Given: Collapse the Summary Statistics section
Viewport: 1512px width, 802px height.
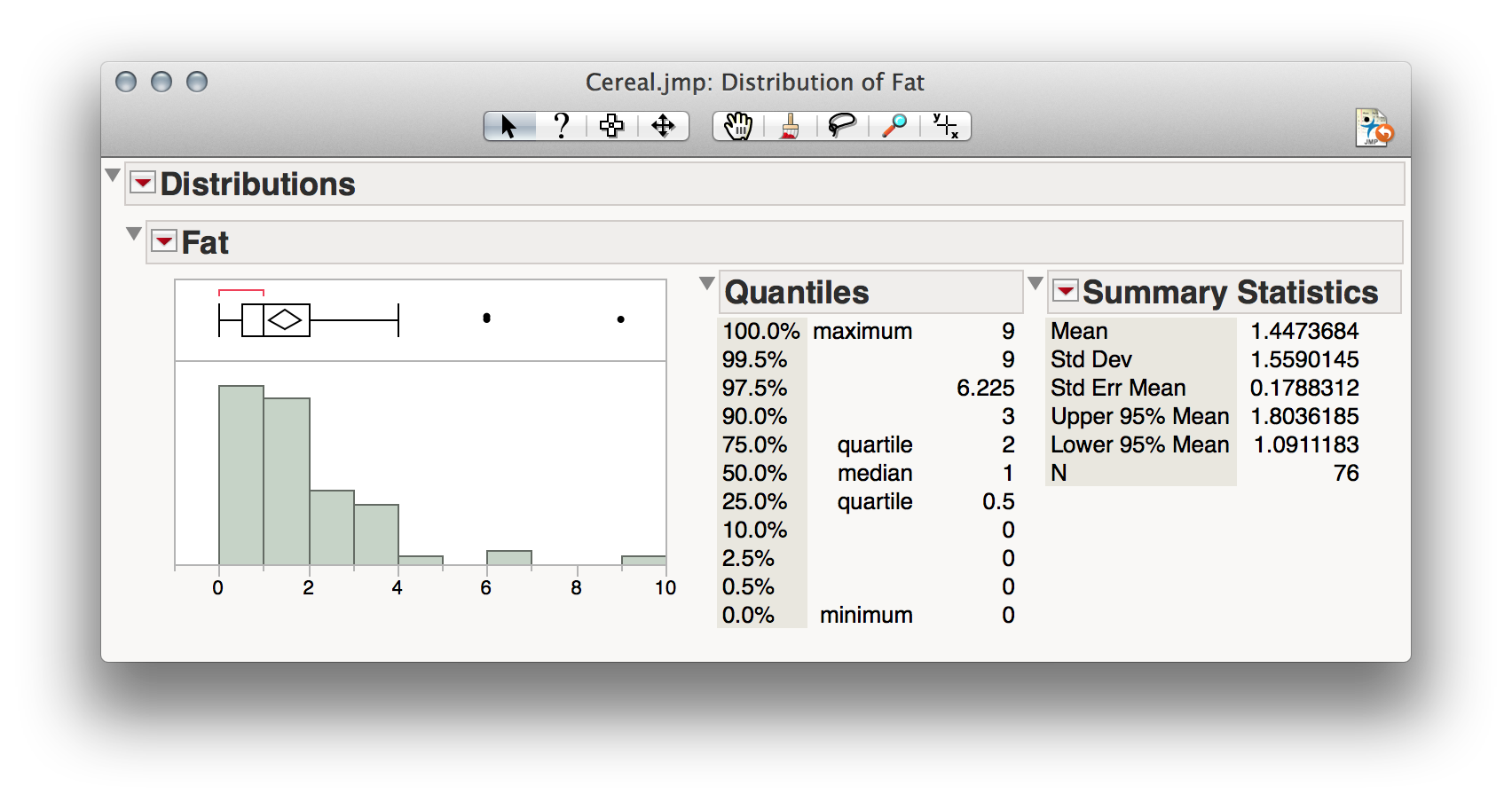Looking at the screenshot, I should pos(1035,283).
